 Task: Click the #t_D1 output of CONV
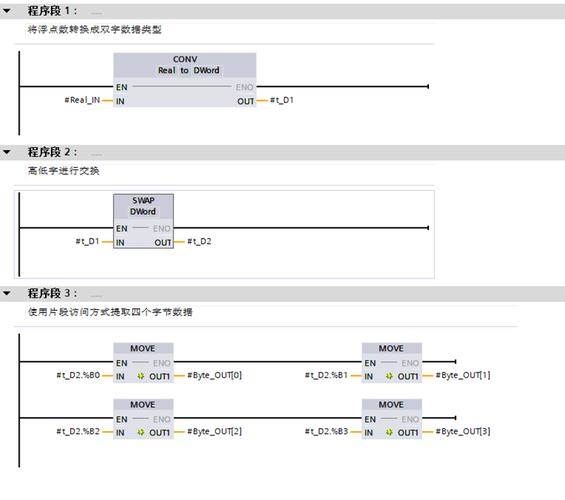282,100
